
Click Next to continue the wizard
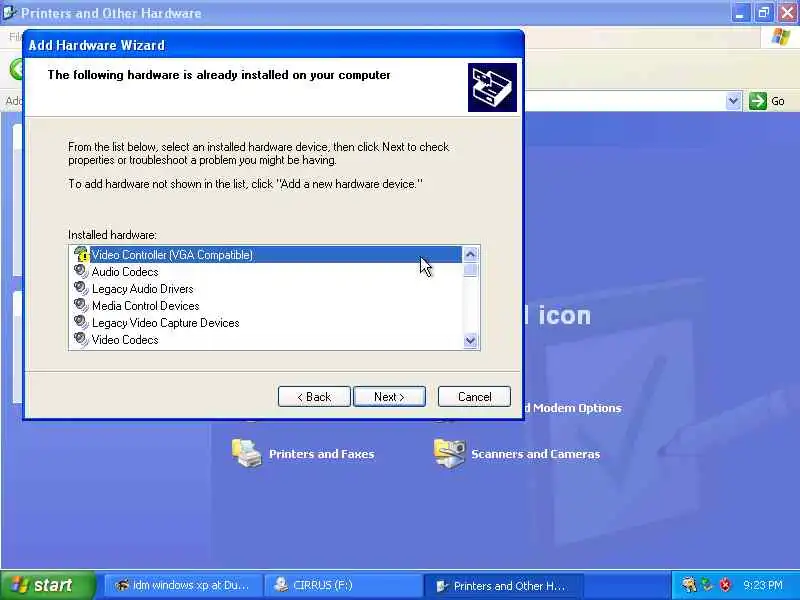(x=389, y=396)
